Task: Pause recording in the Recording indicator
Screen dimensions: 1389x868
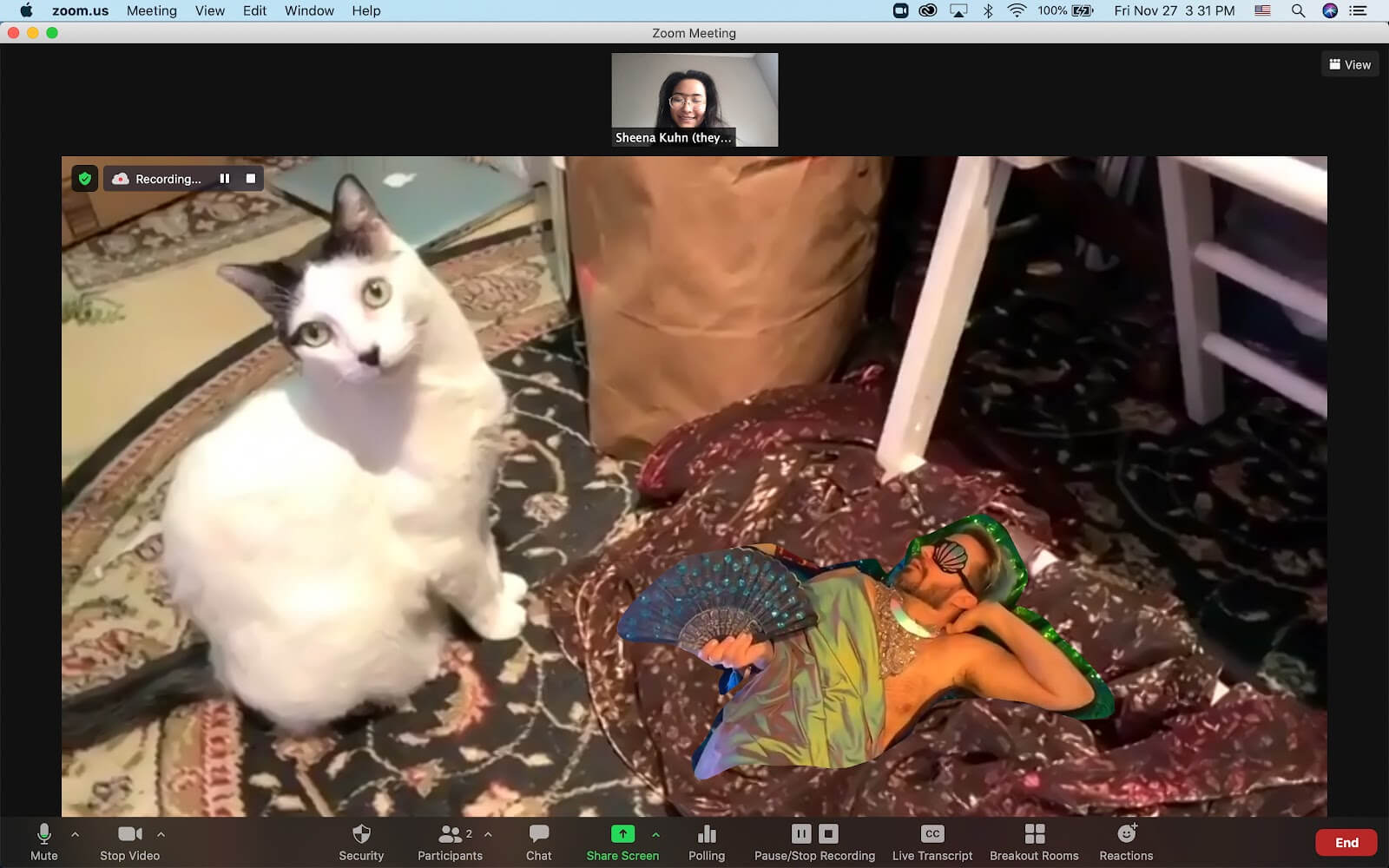Action: pos(225,179)
